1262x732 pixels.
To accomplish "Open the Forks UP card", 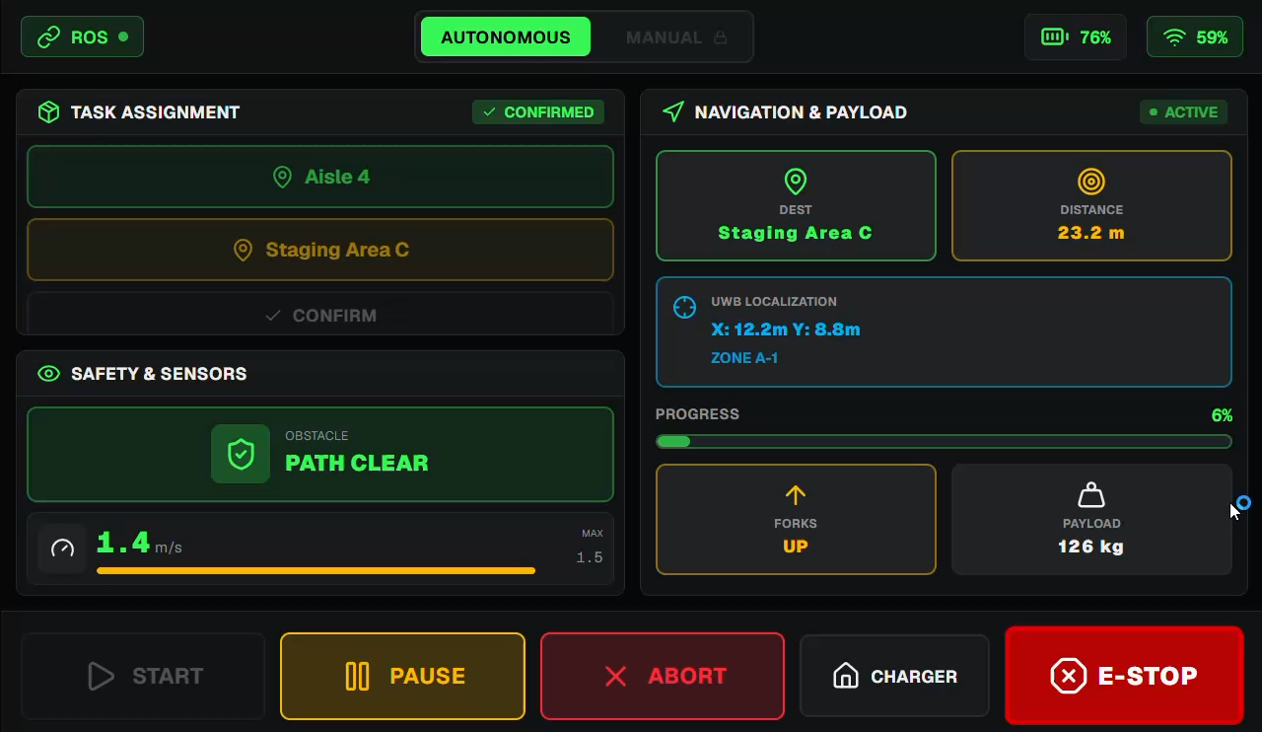I will pyautogui.click(x=795, y=519).
